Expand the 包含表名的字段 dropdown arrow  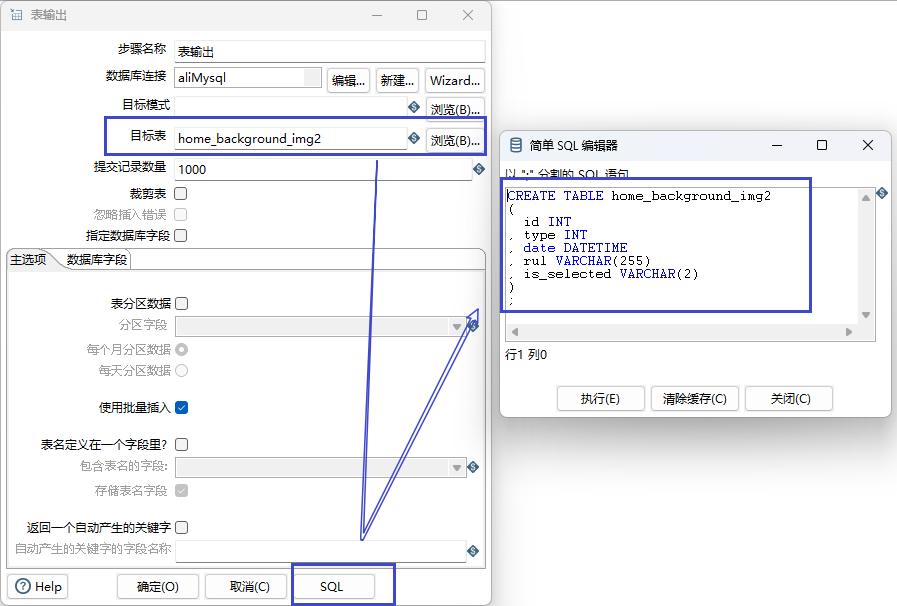point(457,467)
